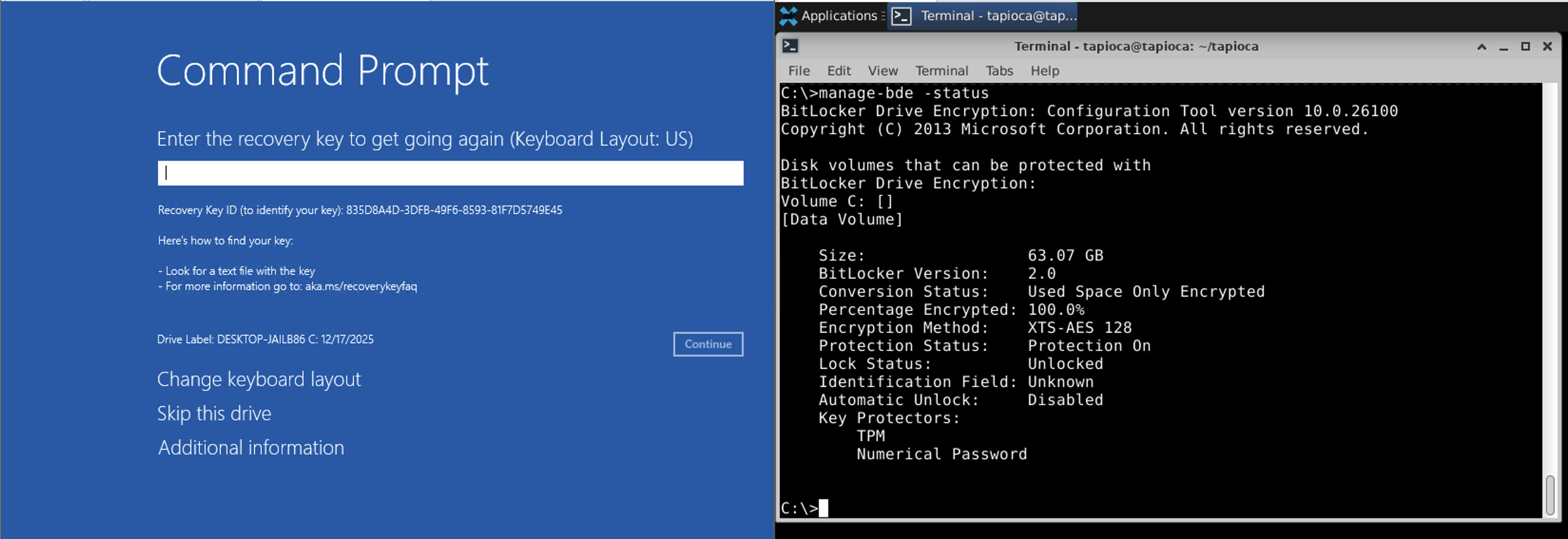Click the 'Command Prompt' heading
This screenshot has width=1568, height=539.
[323, 71]
